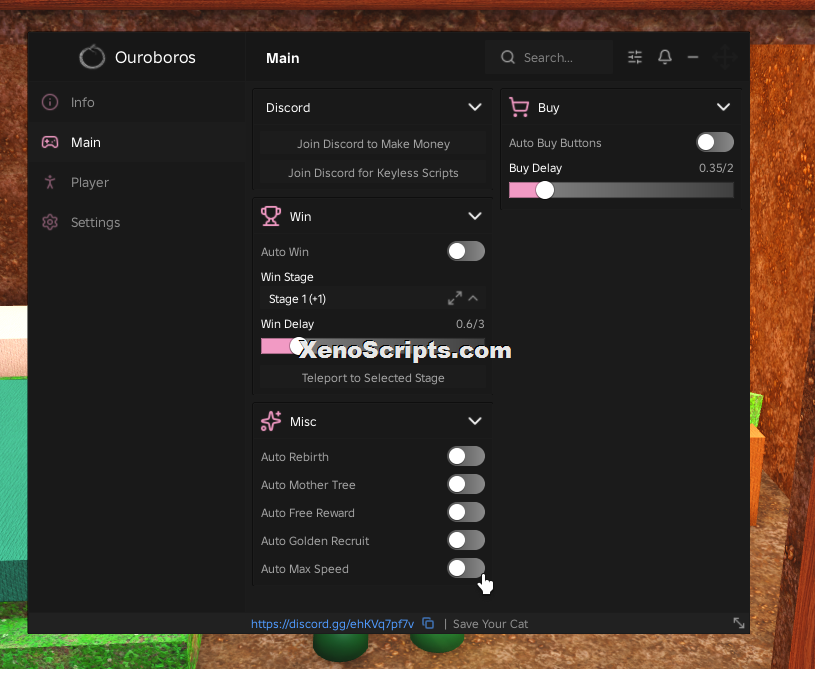
Task: Click Join Discord for Keyless Scripts button
Action: click(373, 173)
